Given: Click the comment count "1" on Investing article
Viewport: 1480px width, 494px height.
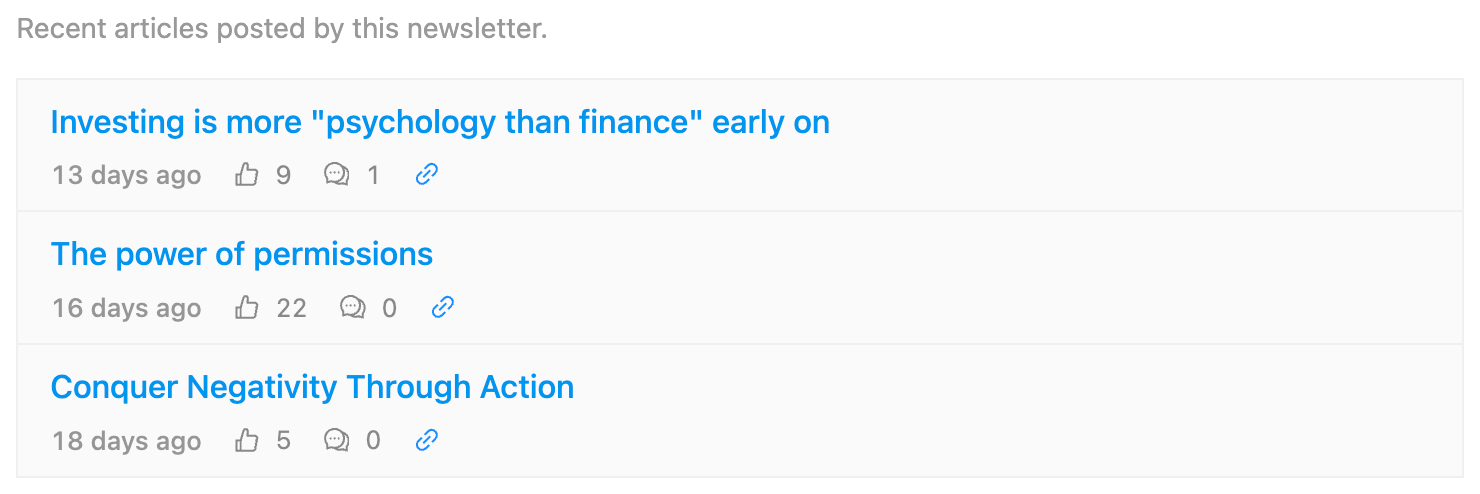Looking at the screenshot, I should [x=373, y=176].
